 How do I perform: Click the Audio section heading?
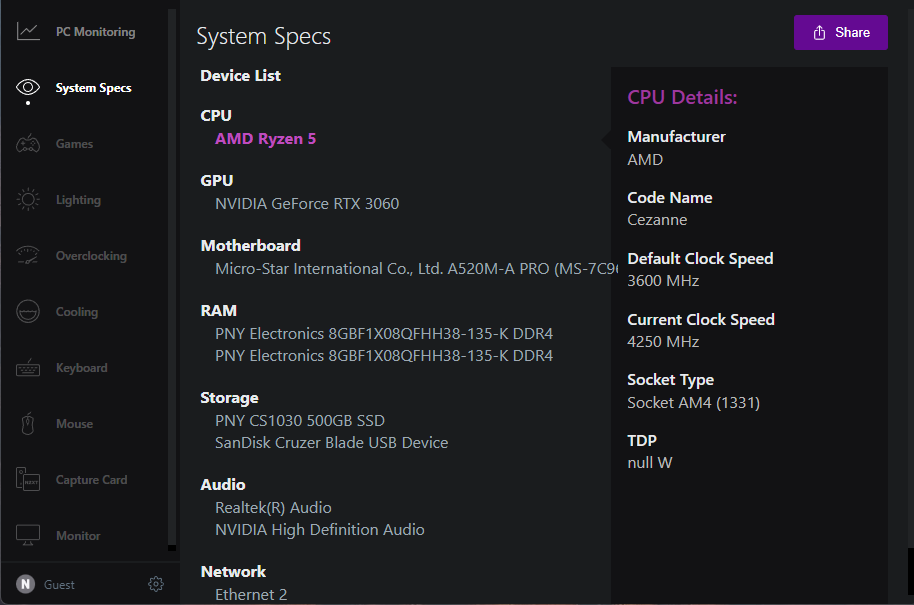223,485
